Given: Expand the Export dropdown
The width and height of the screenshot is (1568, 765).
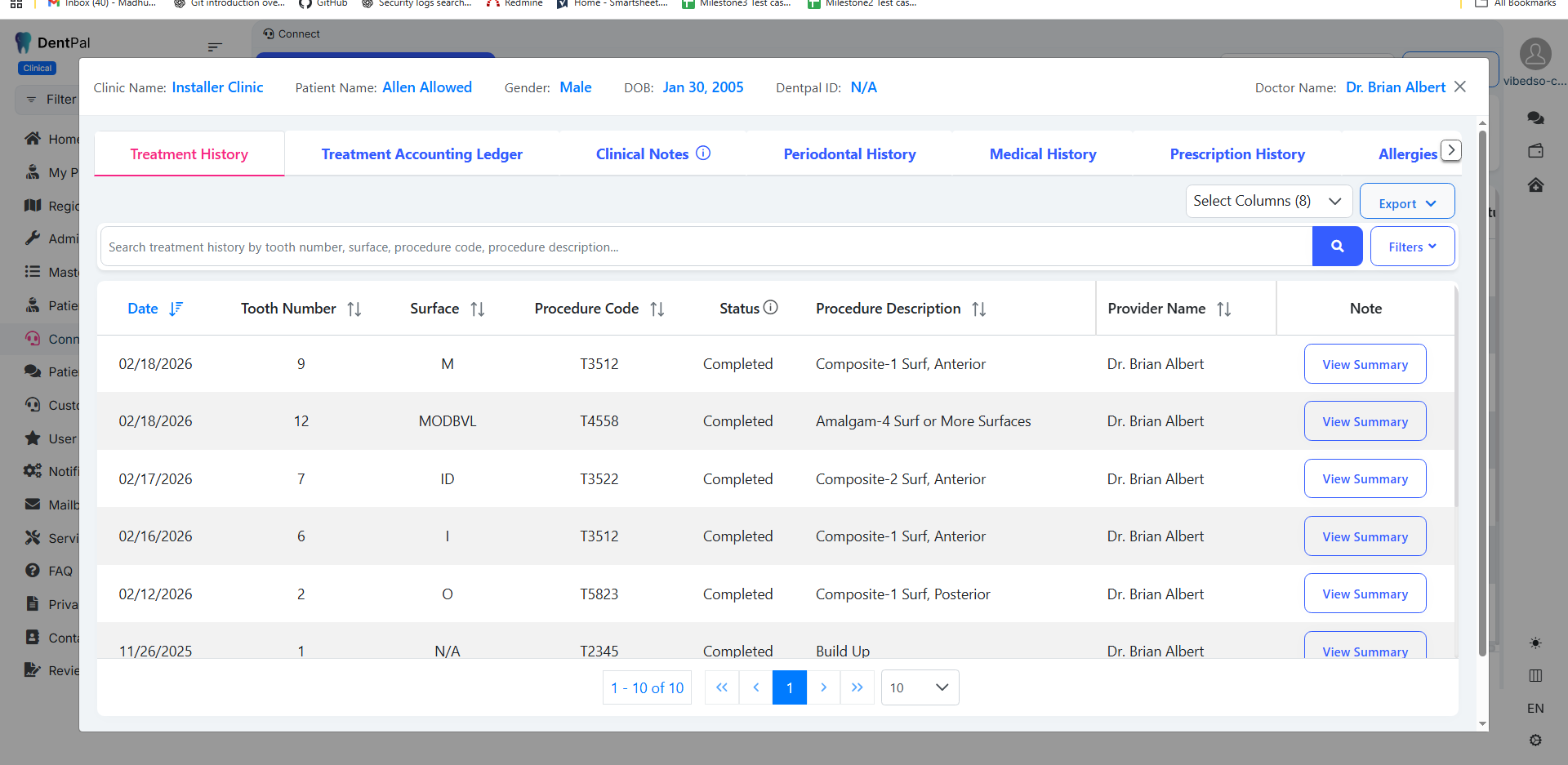Looking at the screenshot, I should pyautogui.click(x=1406, y=203).
